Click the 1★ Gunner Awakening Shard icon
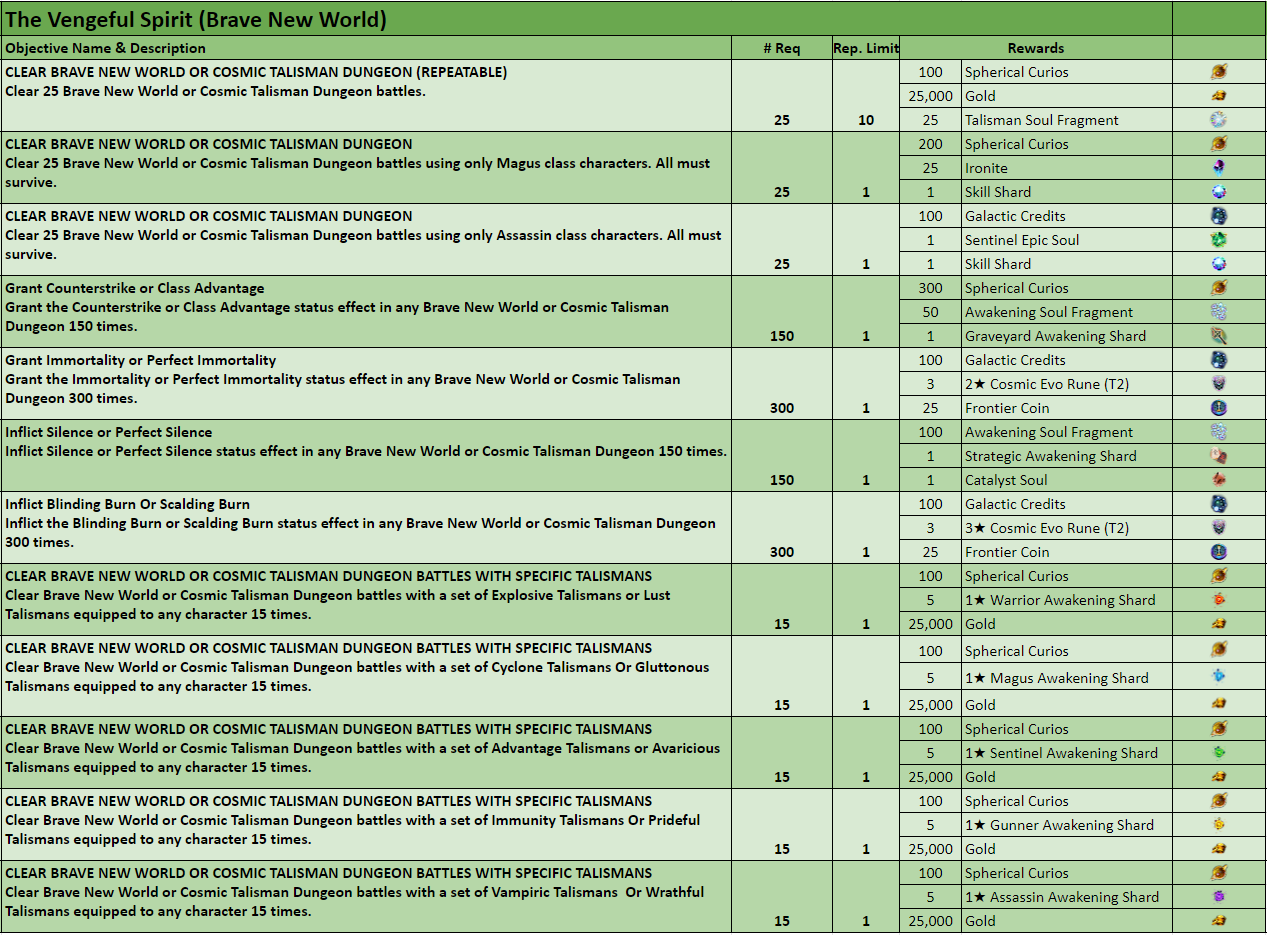1267x935 pixels. coord(1218,825)
